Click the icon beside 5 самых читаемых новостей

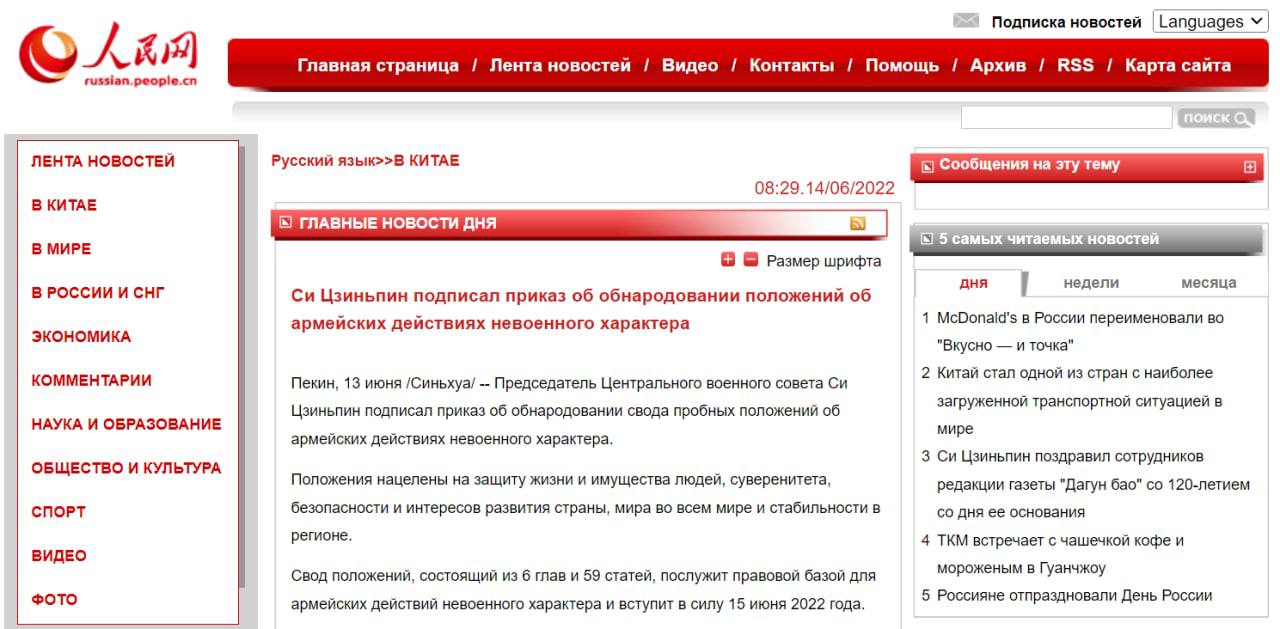tap(926, 240)
